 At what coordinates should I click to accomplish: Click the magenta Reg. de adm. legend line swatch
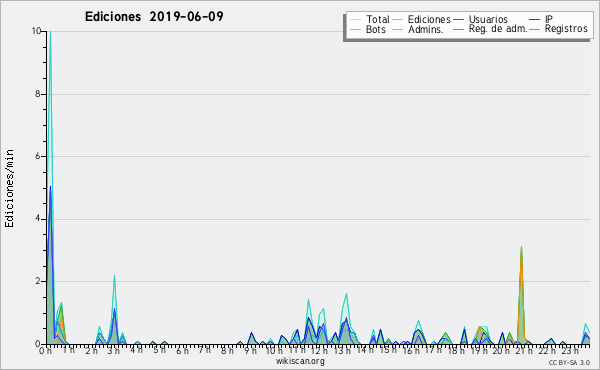coord(458,29)
